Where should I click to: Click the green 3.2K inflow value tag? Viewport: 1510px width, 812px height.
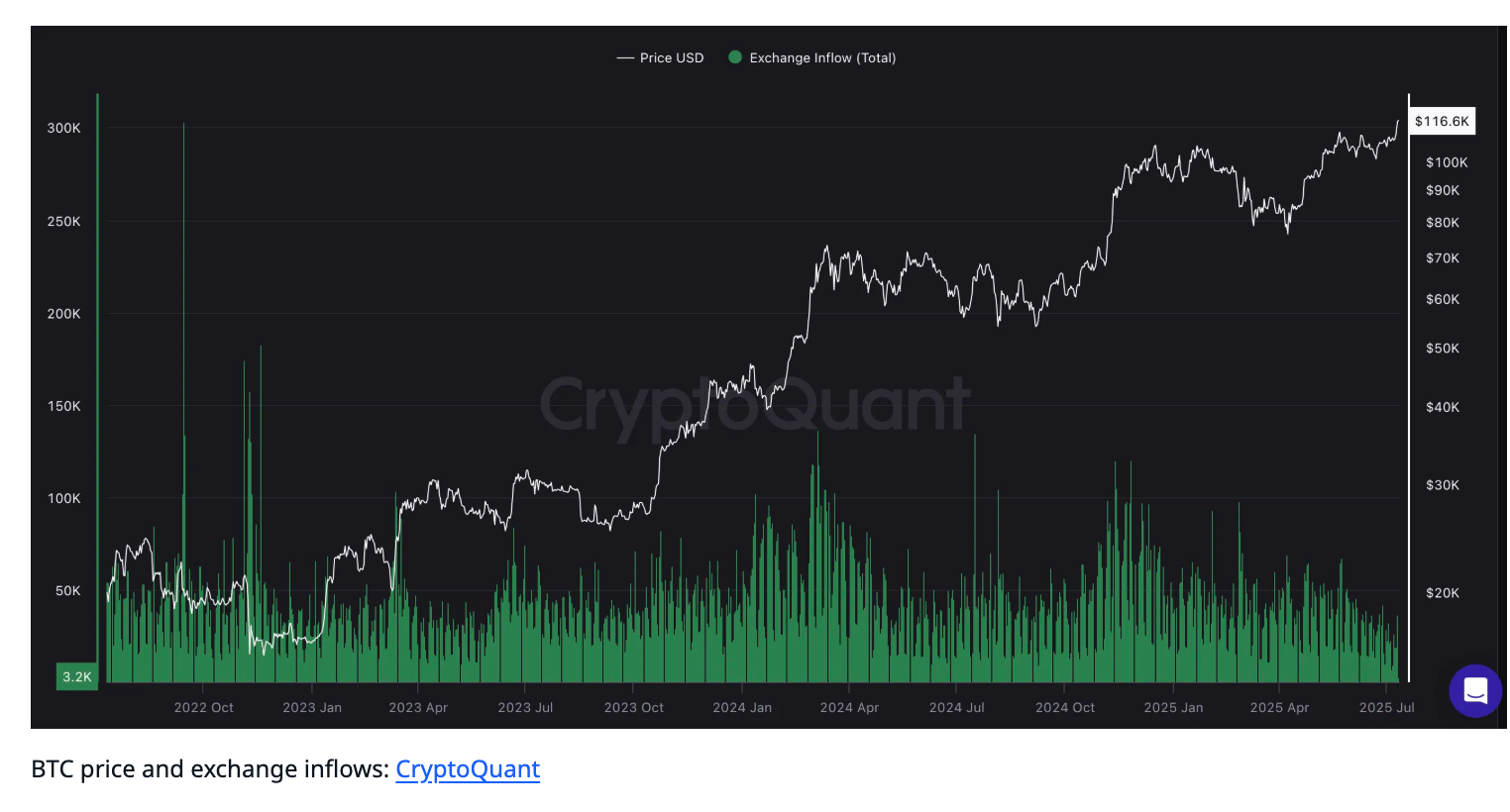point(76,677)
